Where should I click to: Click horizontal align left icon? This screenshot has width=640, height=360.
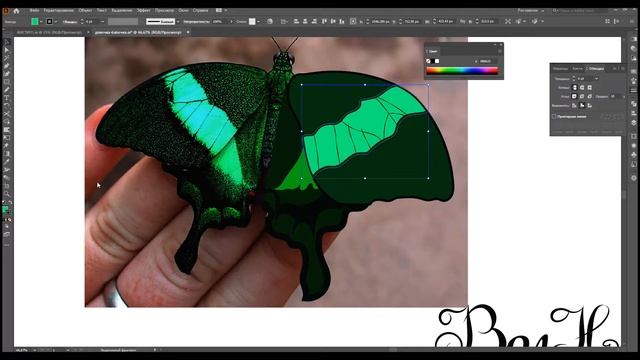pyautogui.click(x=296, y=21)
